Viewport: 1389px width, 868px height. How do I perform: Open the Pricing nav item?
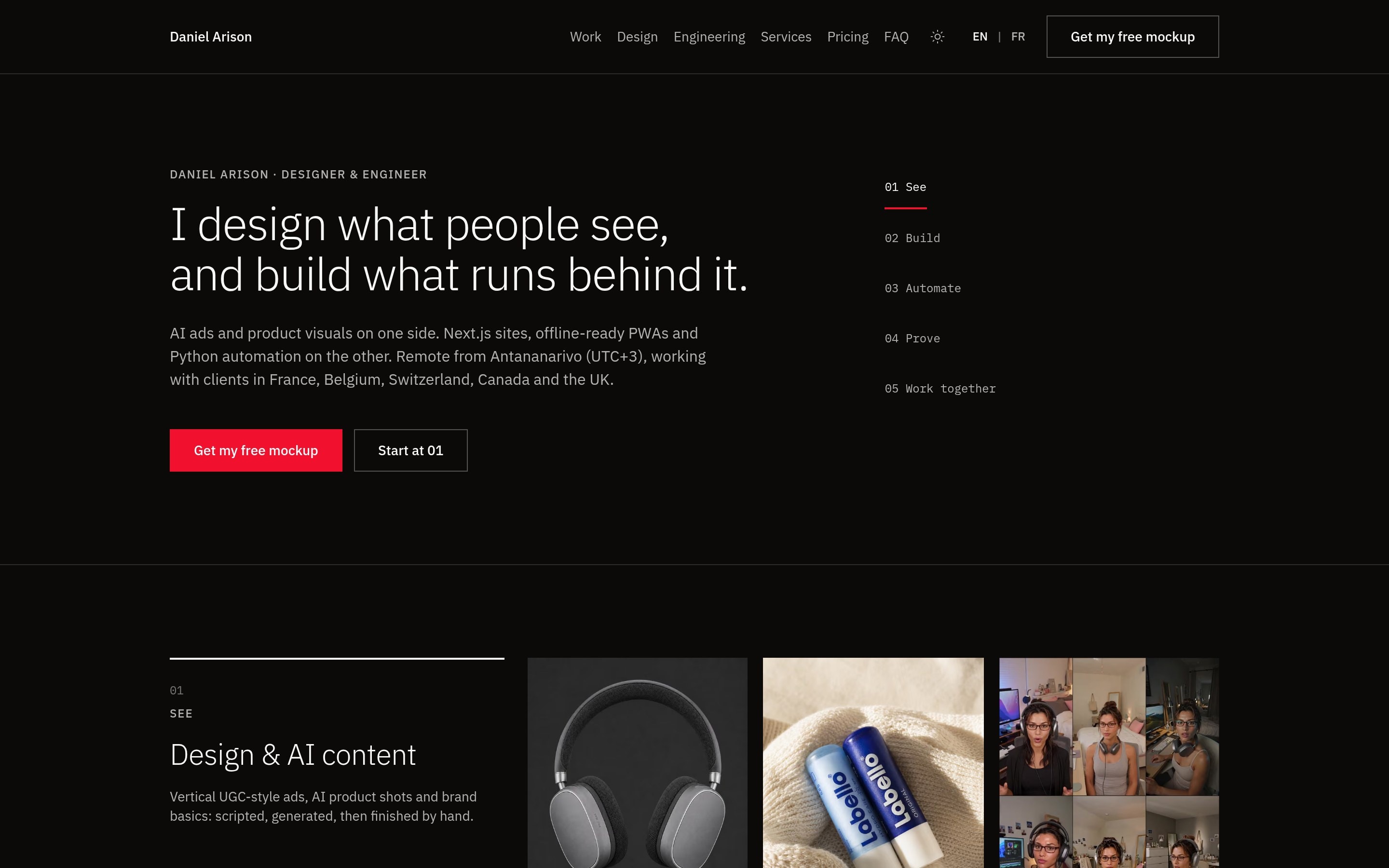point(848,37)
